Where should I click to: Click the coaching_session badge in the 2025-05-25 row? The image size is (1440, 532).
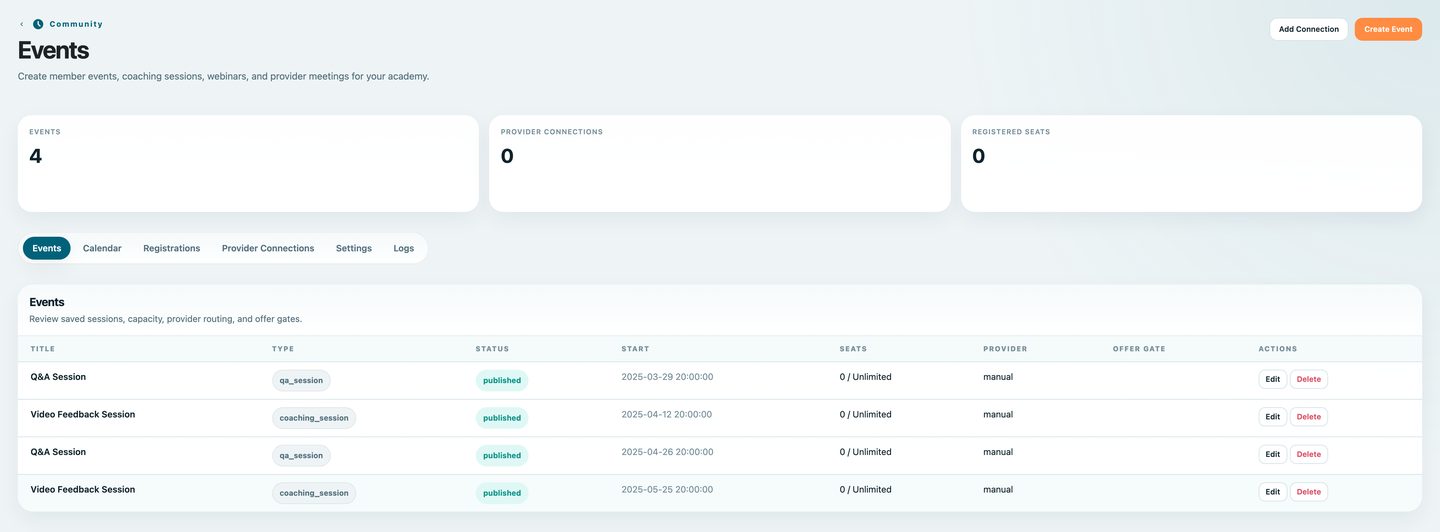314,493
